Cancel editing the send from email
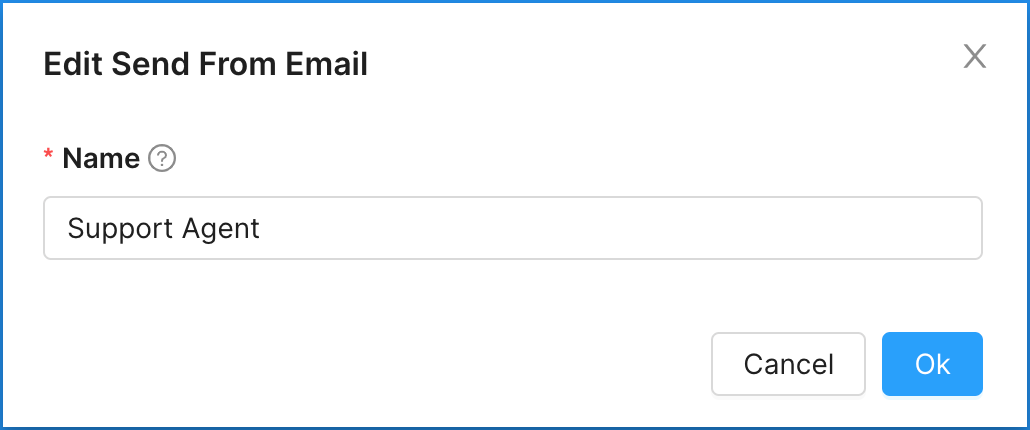1030x430 pixels. click(788, 364)
